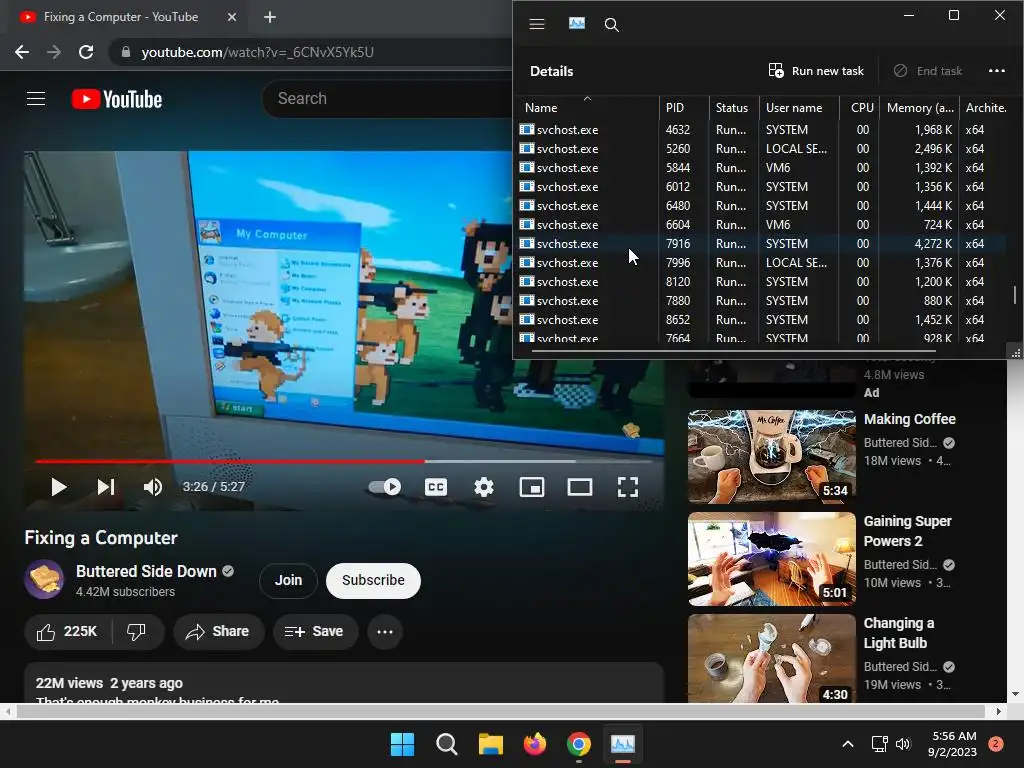Open a new browser tab
The image size is (1024, 768).
pyautogui.click(x=270, y=17)
